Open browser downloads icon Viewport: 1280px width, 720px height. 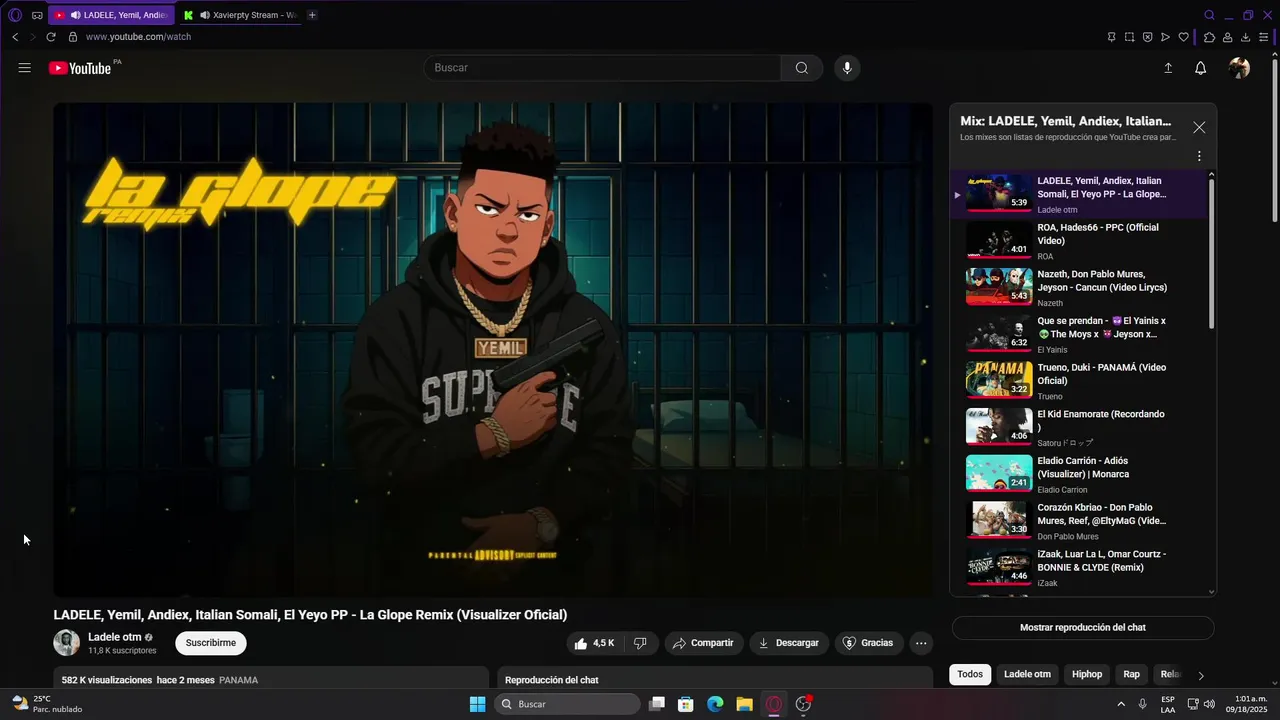(x=1245, y=37)
